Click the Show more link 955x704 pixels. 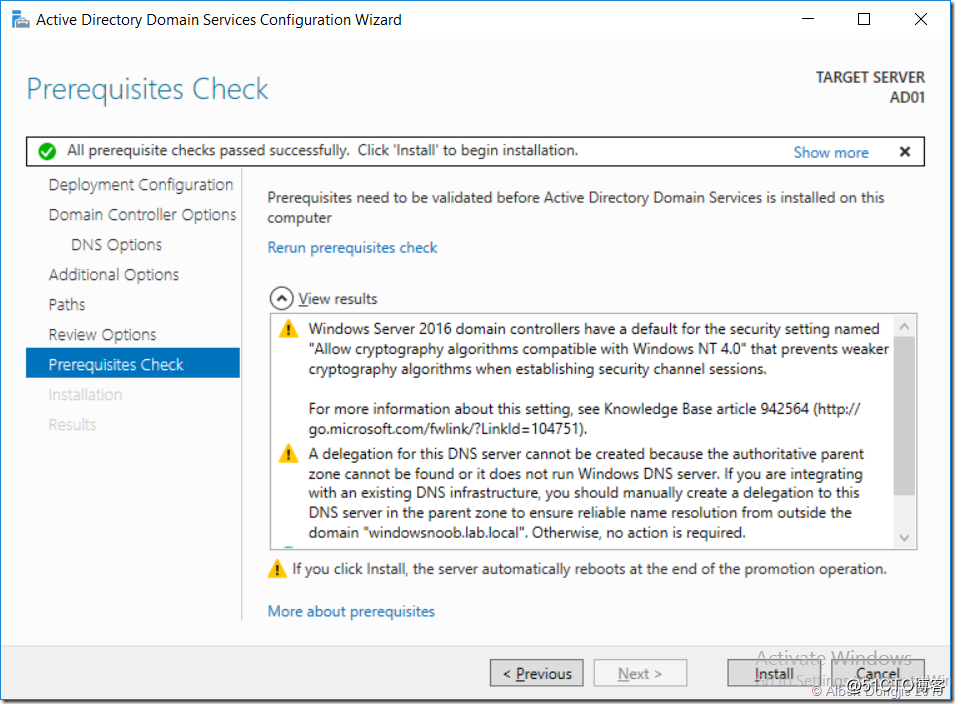click(831, 152)
